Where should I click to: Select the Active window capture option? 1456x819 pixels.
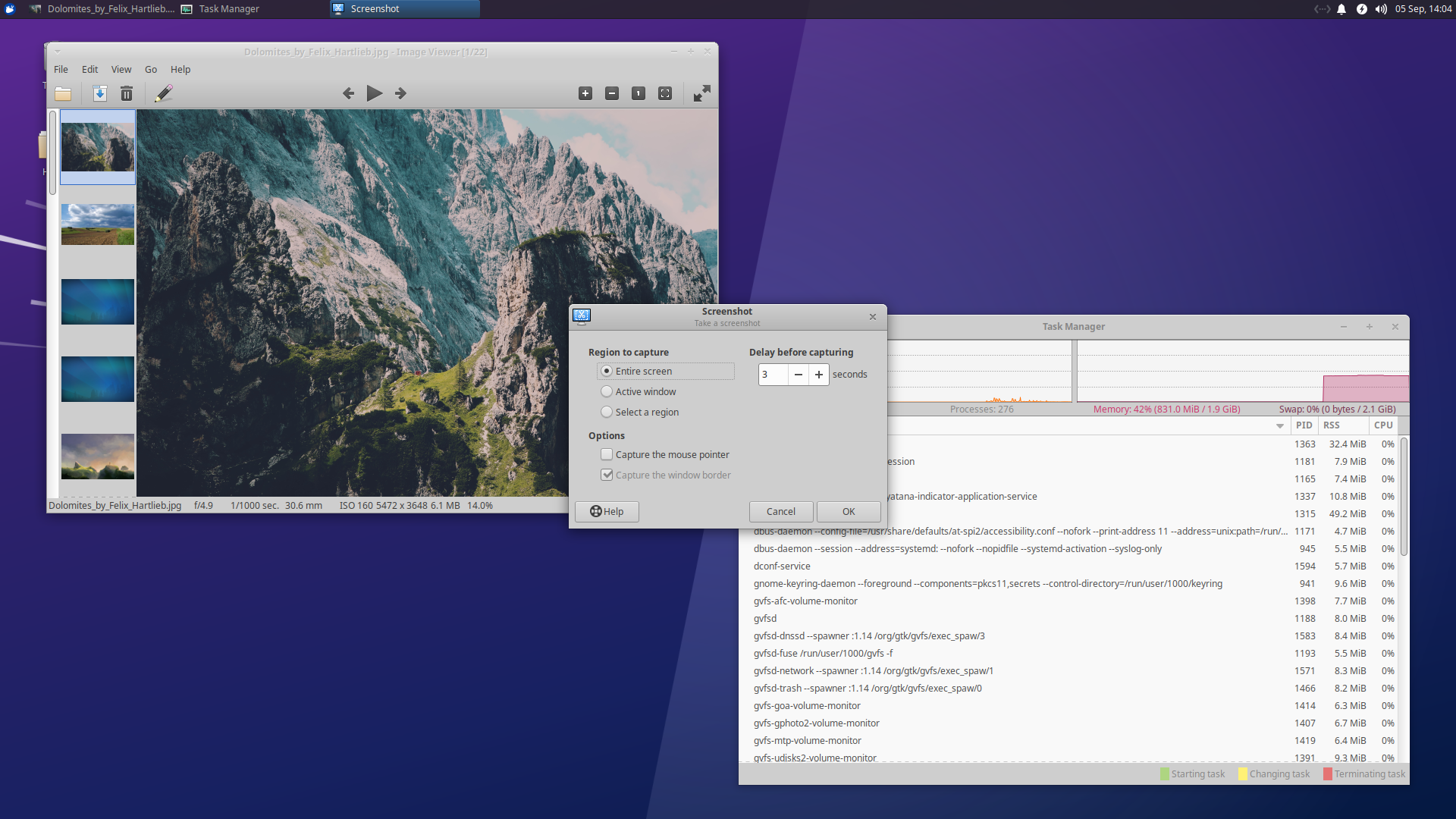(x=607, y=391)
